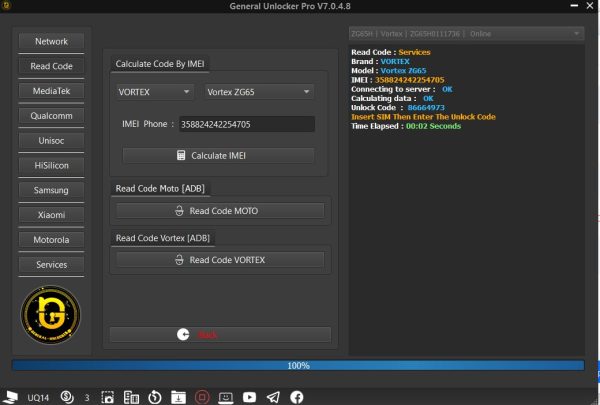The width and height of the screenshot is (600, 405).
Task: Select the Read Code Vortex [ADB] tab
Action: pyautogui.click(x=163, y=238)
